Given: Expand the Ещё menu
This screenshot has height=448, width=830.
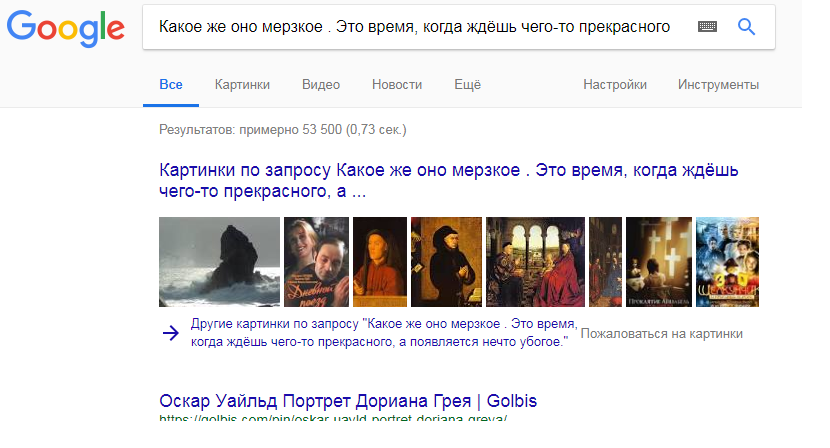Looking at the screenshot, I should click(467, 85).
